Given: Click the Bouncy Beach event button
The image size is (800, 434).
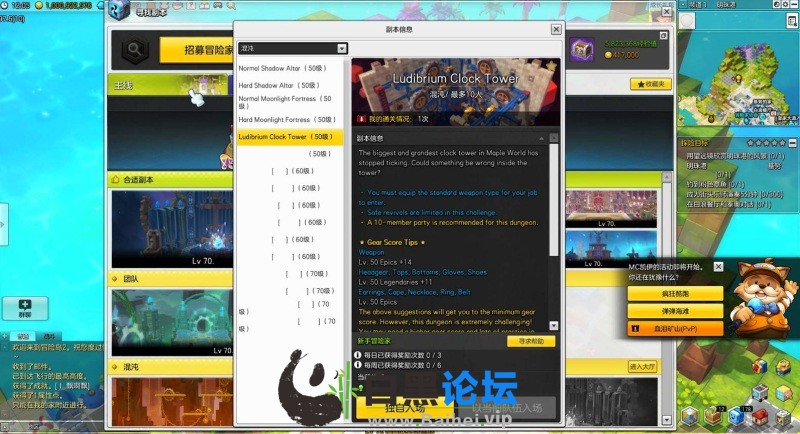Looking at the screenshot, I should (x=675, y=311).
